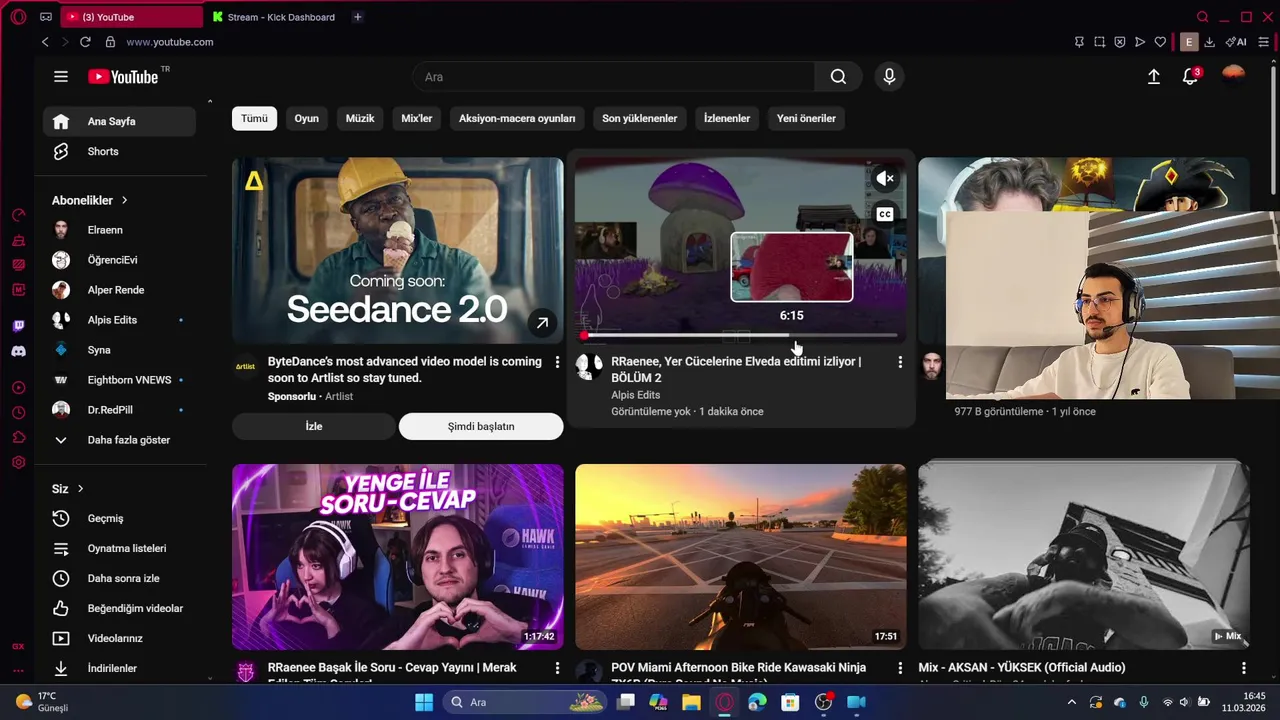Click the YouTube logo
Viewport: 1280px width, 720px height.
(124, 77)
